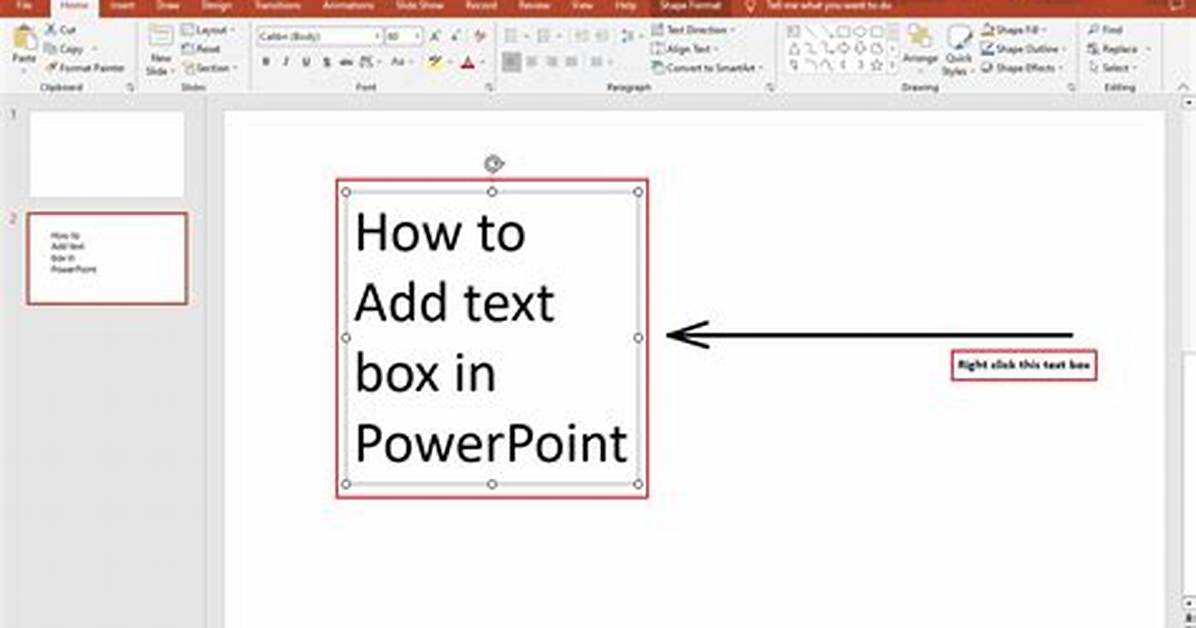Apply the red font color
1196x628 pixels.
[468, 62]
